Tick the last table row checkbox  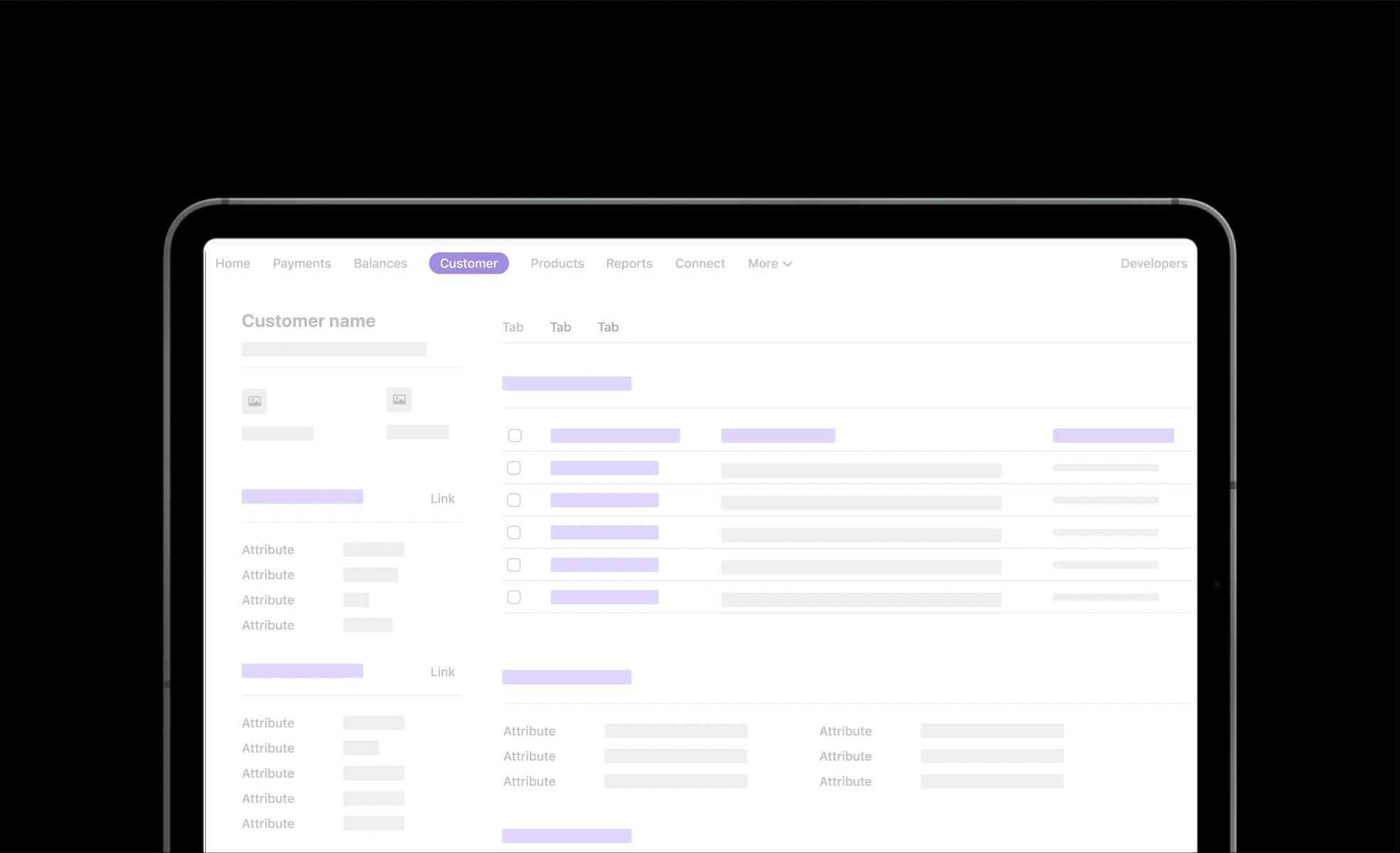514,597
